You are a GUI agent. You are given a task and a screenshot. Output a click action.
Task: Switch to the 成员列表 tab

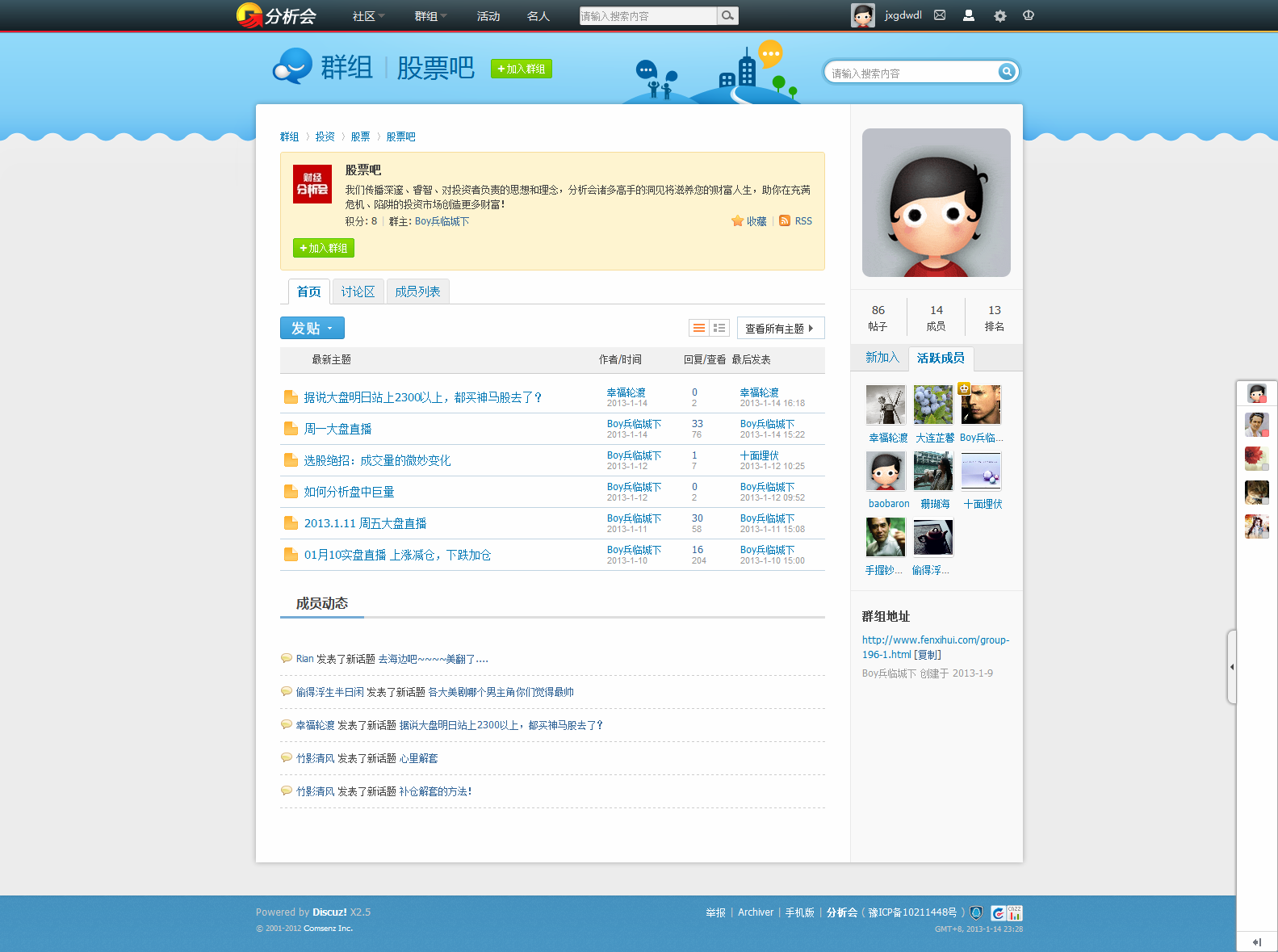point(417,291)
